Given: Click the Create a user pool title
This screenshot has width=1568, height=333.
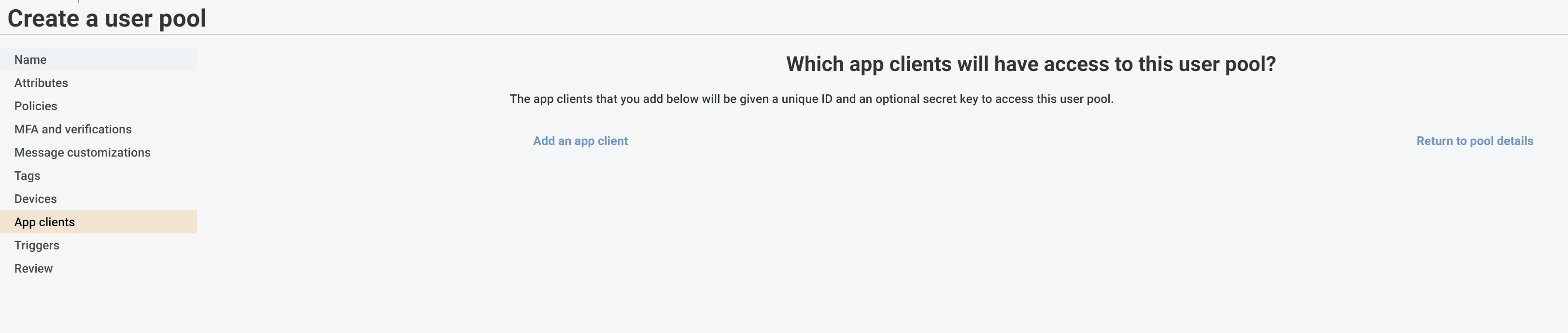Looking at the screenshot, I should (107, 18).
